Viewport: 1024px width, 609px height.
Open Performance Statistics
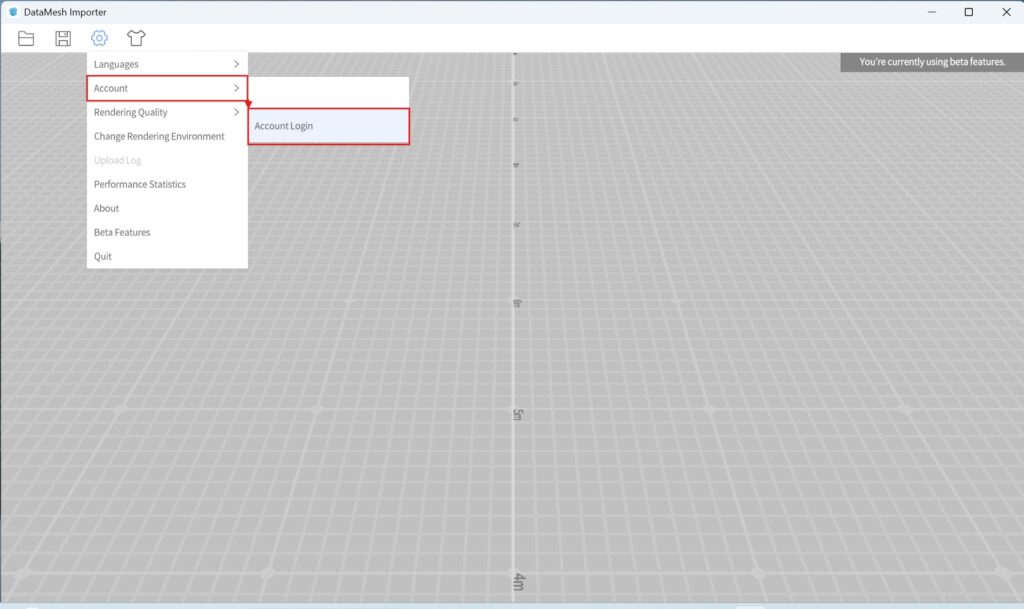pos(140,184)
